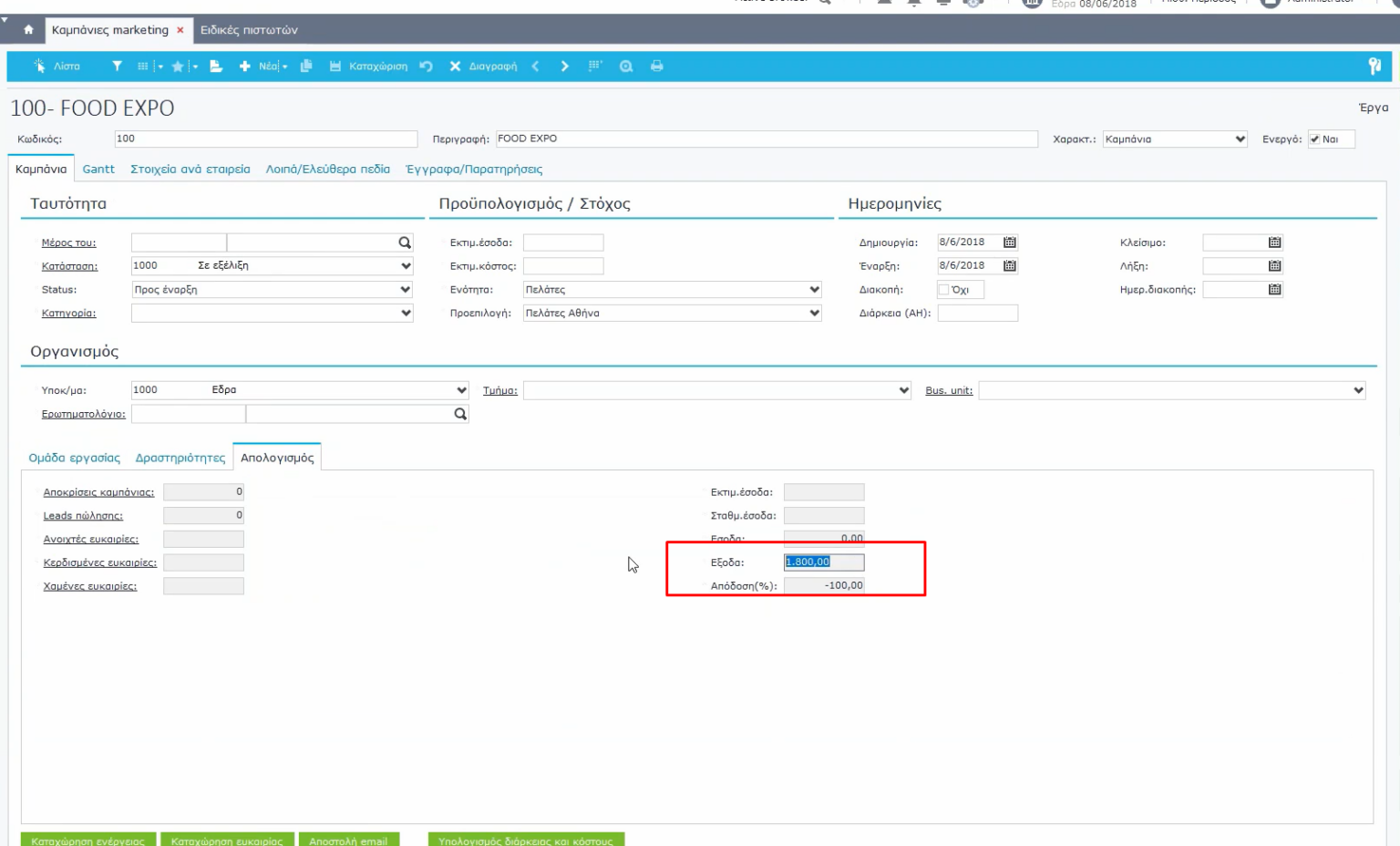Screen dimensions: 1400x846
Task: Click the Λίστα toolbar button
Action: click(57, 67)
